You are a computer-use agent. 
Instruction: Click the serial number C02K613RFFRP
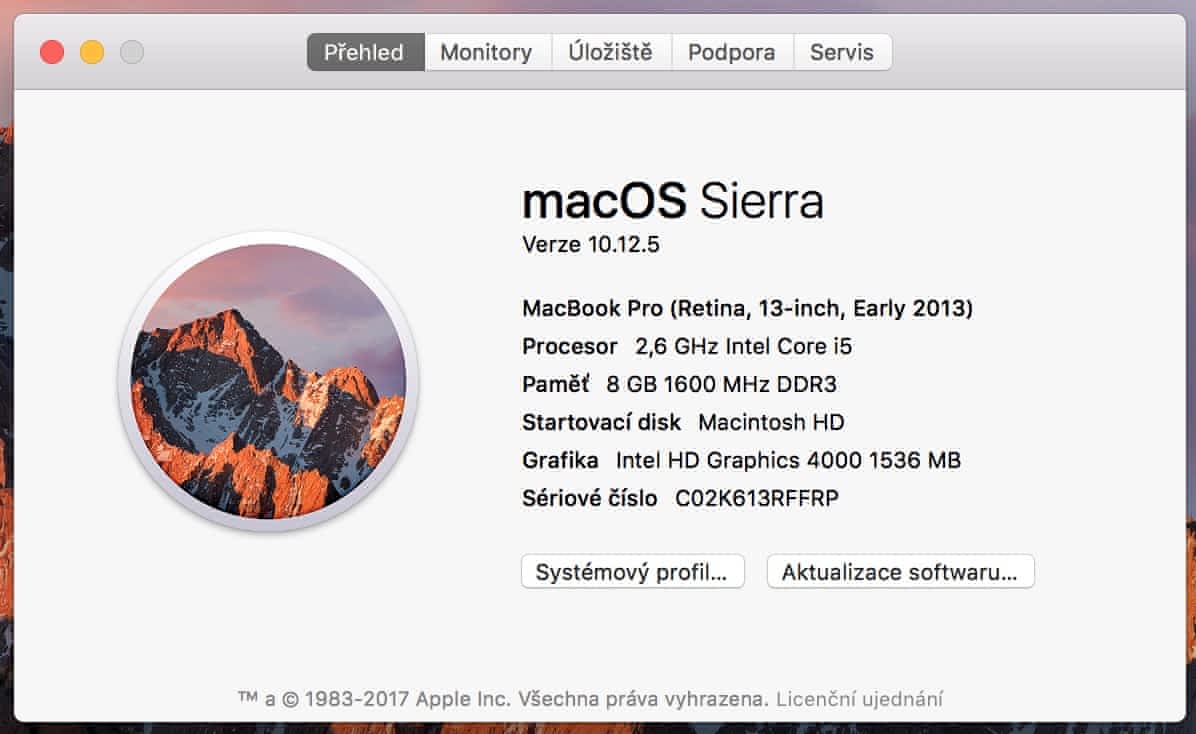(x=757, y=498)
